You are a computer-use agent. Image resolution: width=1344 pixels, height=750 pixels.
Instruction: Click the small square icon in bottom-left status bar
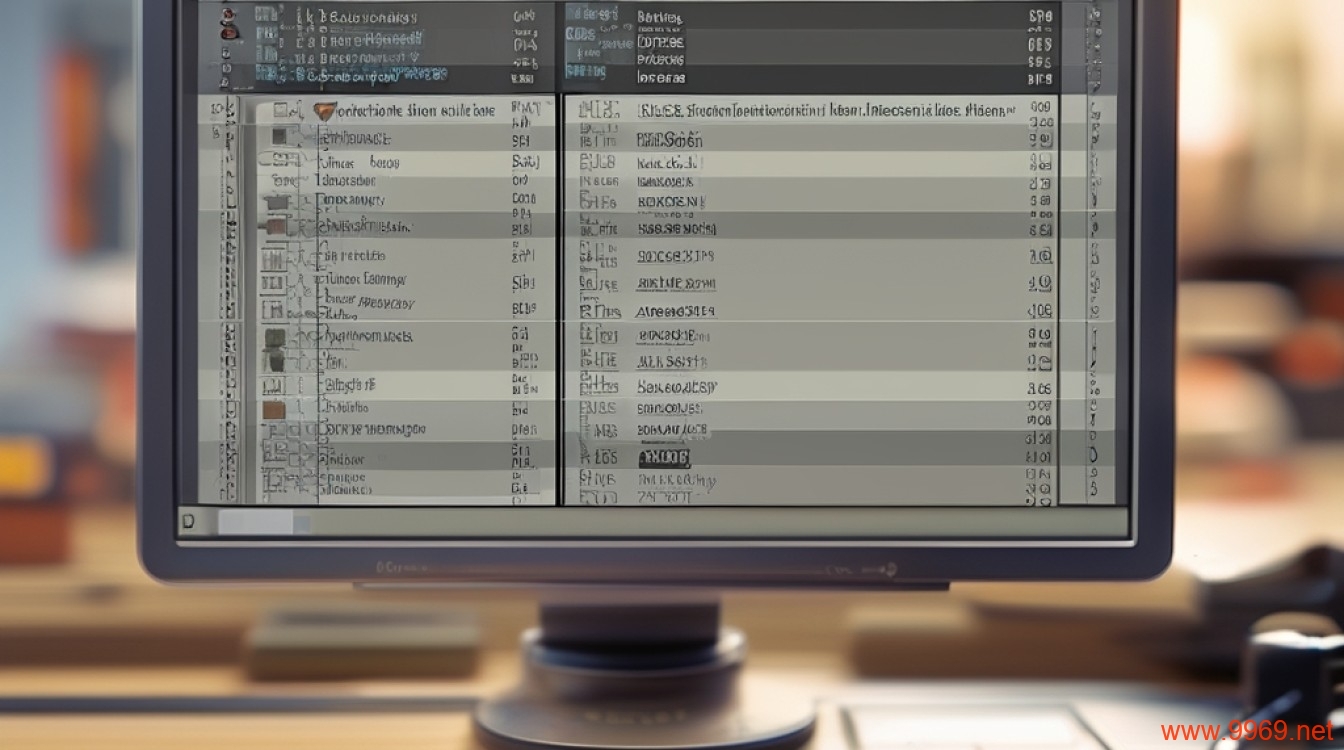pyautogui.click(x=188, y=521)
